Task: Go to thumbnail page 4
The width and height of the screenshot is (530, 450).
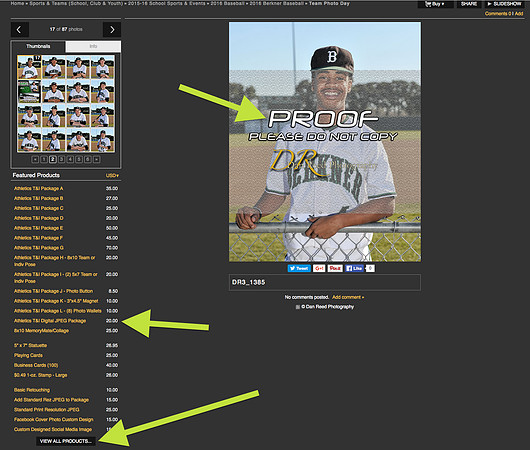Action: (x=70, y=159)
